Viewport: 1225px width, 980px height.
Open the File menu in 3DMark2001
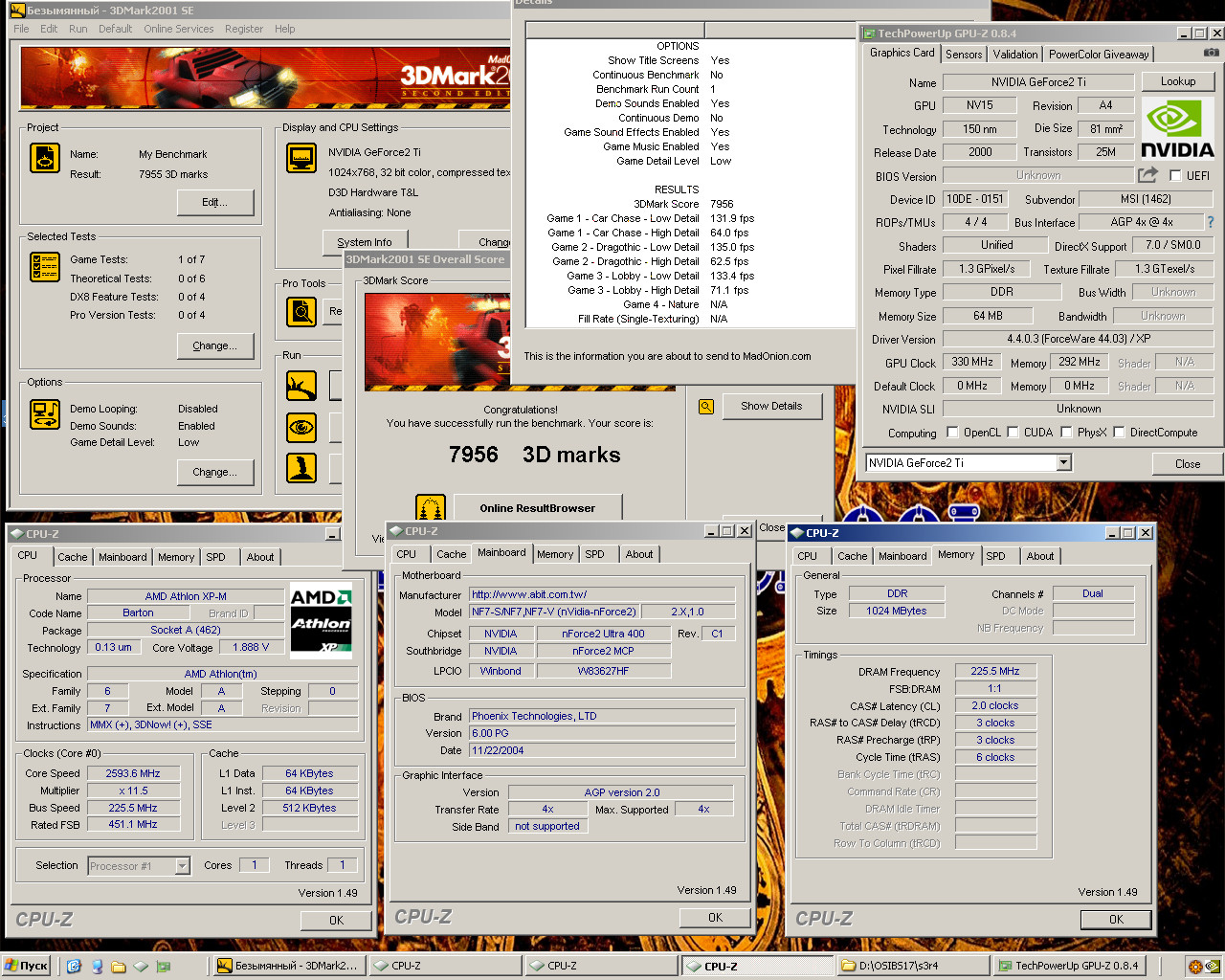click(21, 29)
